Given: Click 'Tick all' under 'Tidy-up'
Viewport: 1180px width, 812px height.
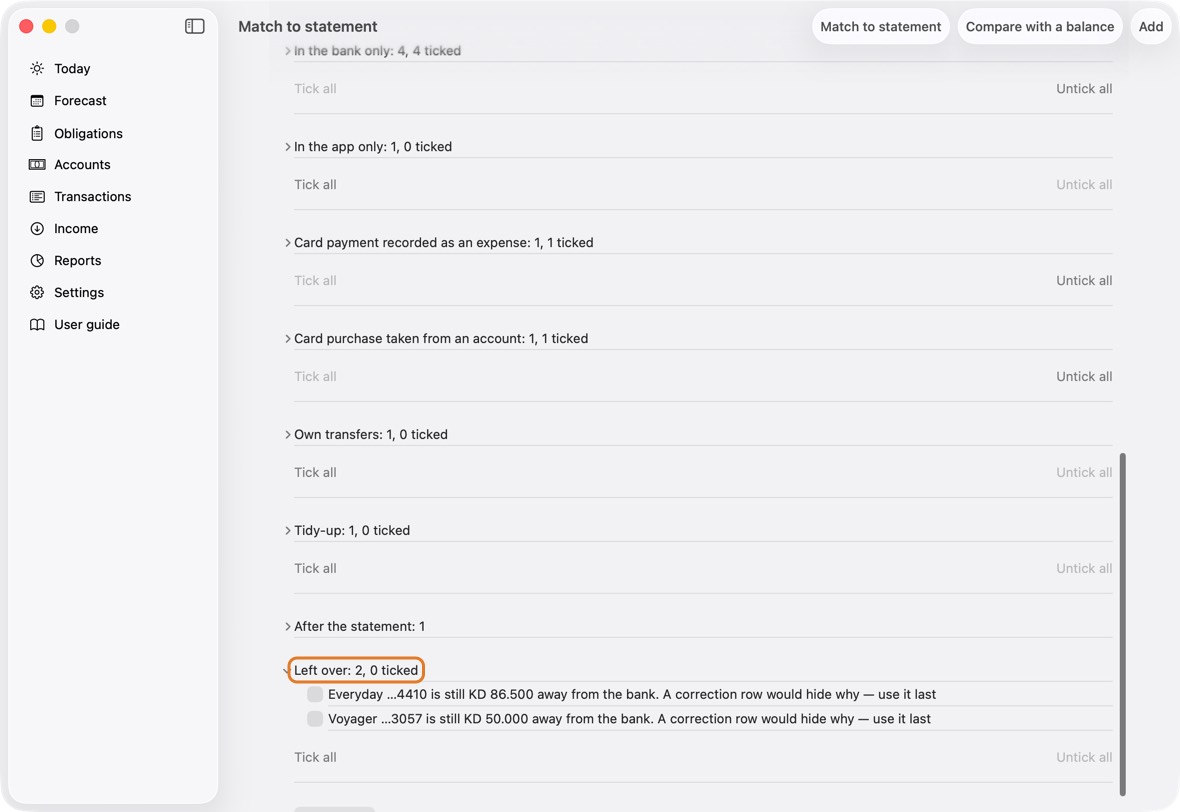Looking at the screenshot, I should click(x=315, y=568).
